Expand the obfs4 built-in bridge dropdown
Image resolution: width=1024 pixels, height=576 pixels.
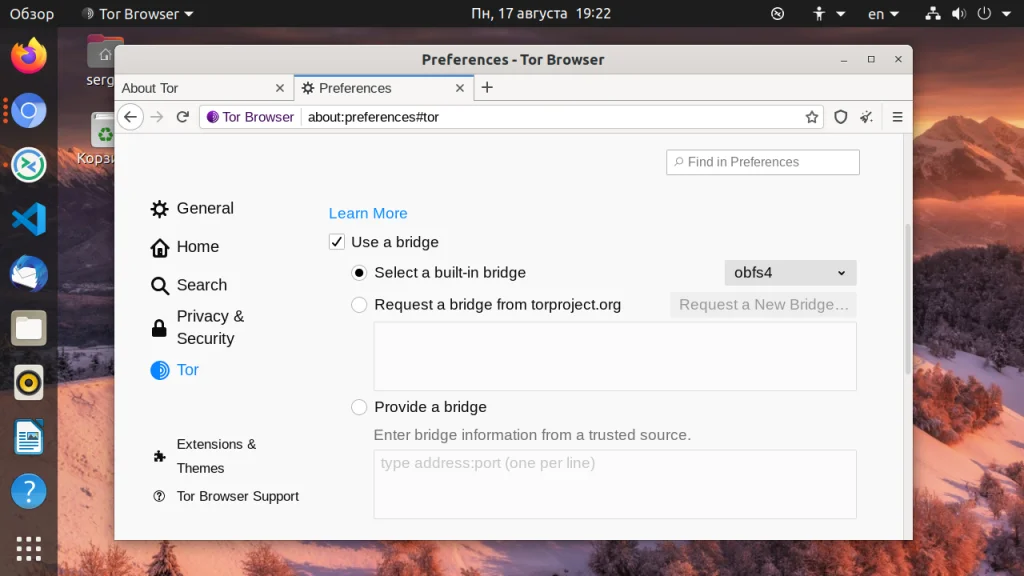(x=790, y=273)
